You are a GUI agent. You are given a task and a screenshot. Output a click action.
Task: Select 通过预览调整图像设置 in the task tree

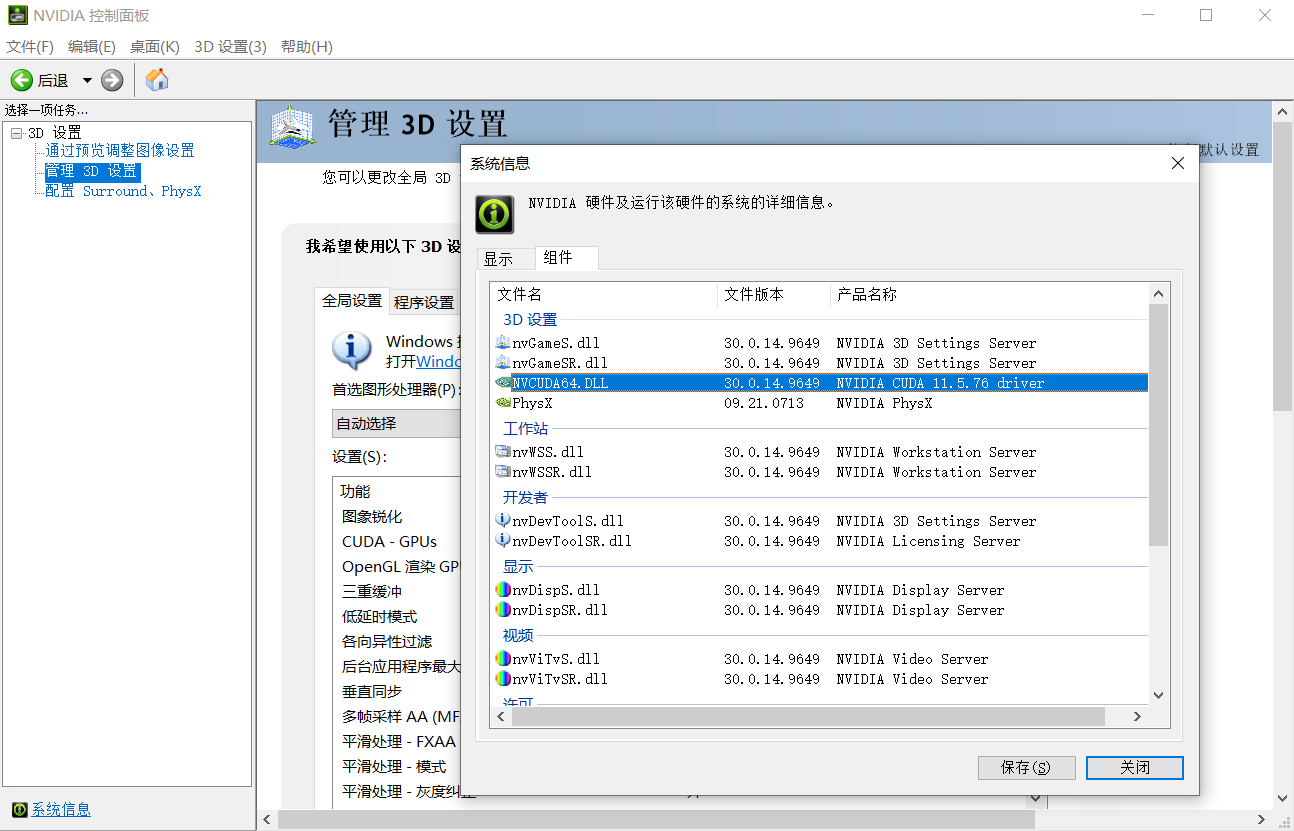pos(120,151)
